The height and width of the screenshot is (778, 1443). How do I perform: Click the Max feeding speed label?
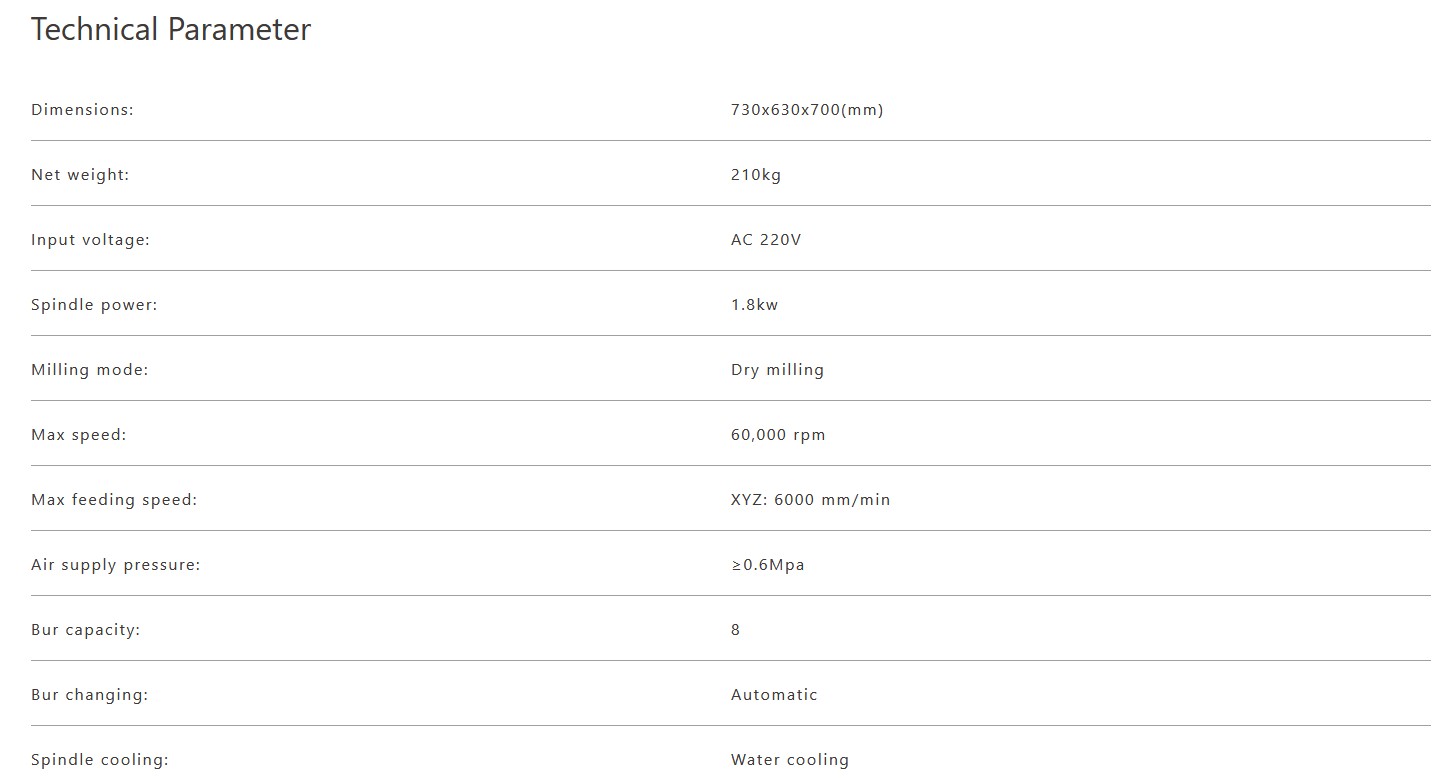click(x=114, y=500)
